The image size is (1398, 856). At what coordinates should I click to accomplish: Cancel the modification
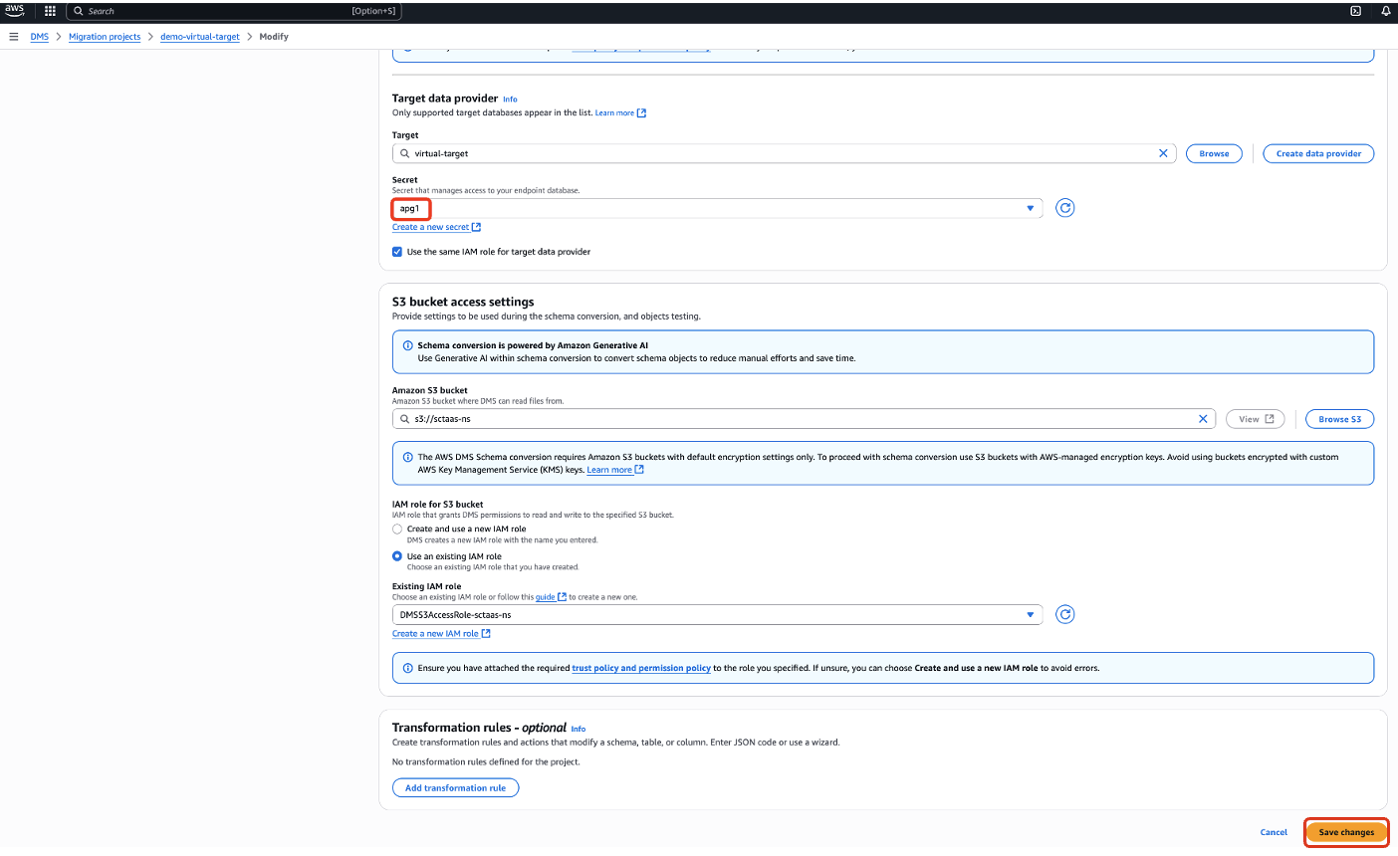pos(1273,832)
